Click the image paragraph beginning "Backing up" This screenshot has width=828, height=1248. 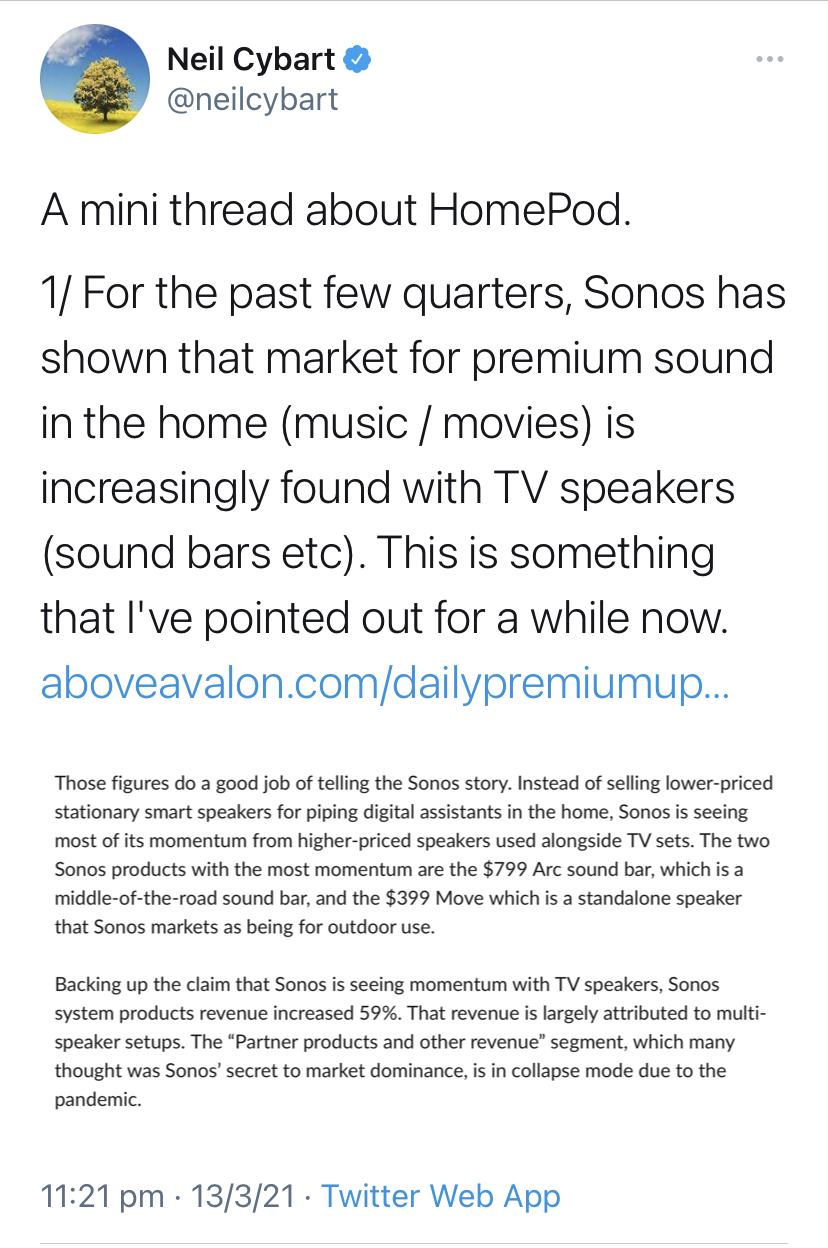[413, 1042]
